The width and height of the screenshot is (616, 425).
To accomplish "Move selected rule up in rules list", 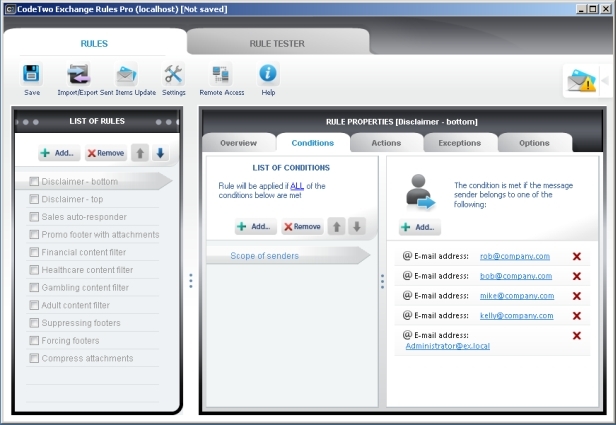I will point(140,154).
